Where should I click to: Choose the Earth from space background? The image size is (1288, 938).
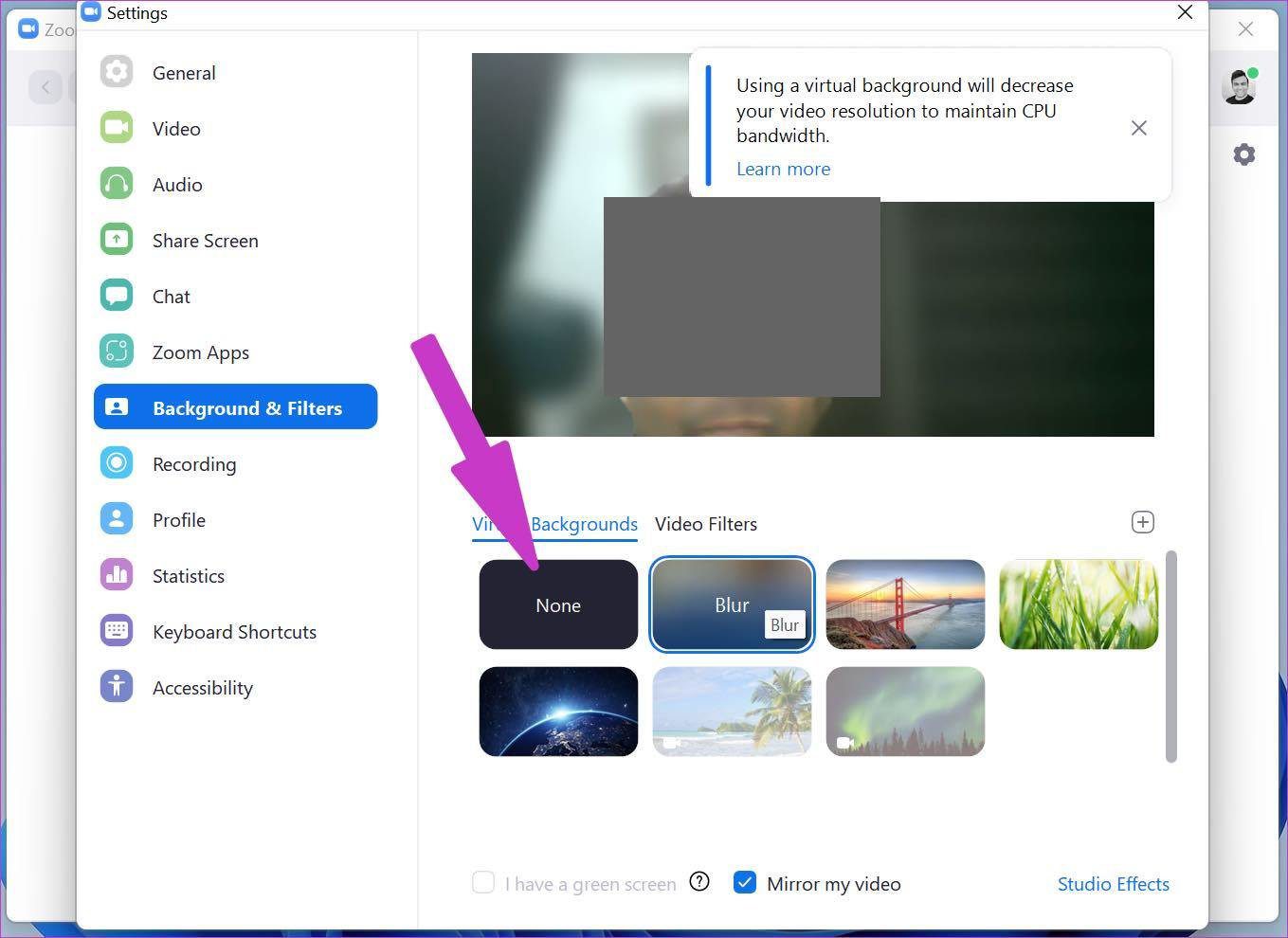[x=558, y=712]
